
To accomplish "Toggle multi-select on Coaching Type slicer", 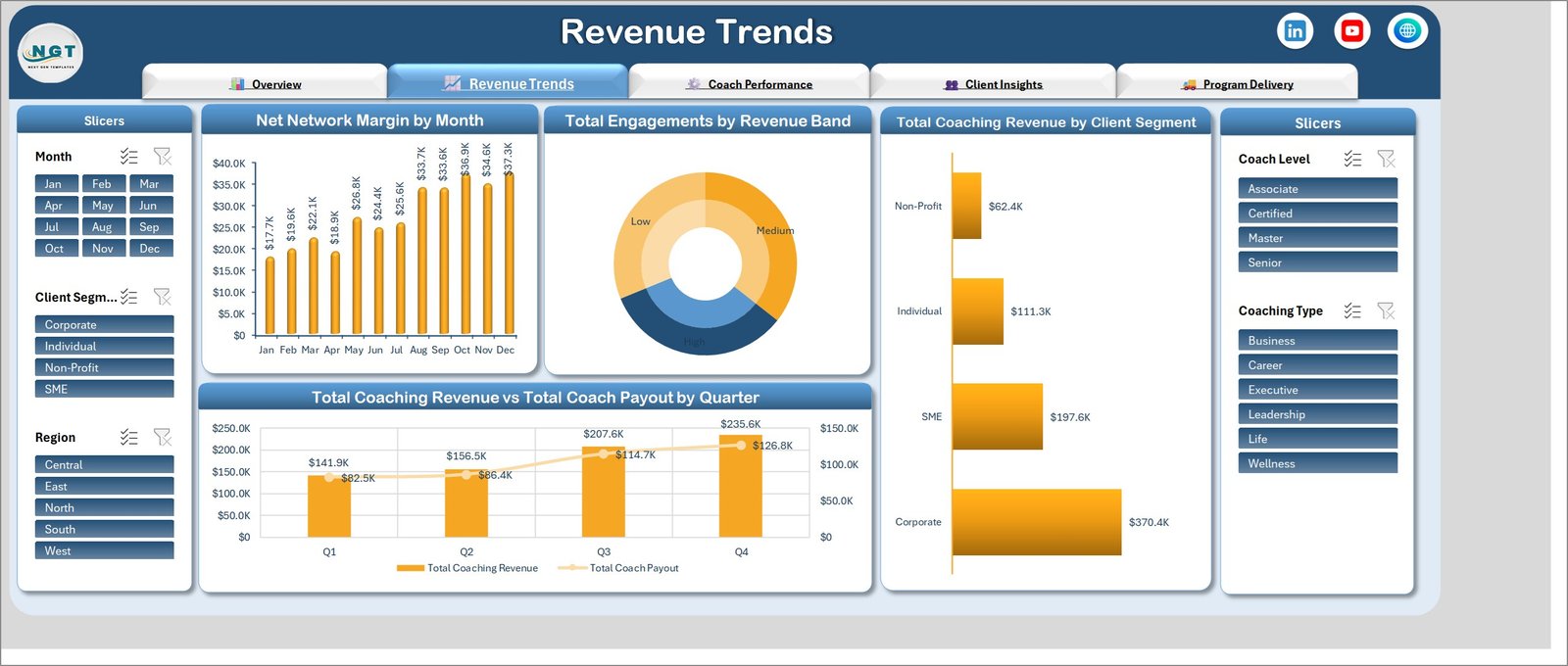I will click(x=1352, y=310).
